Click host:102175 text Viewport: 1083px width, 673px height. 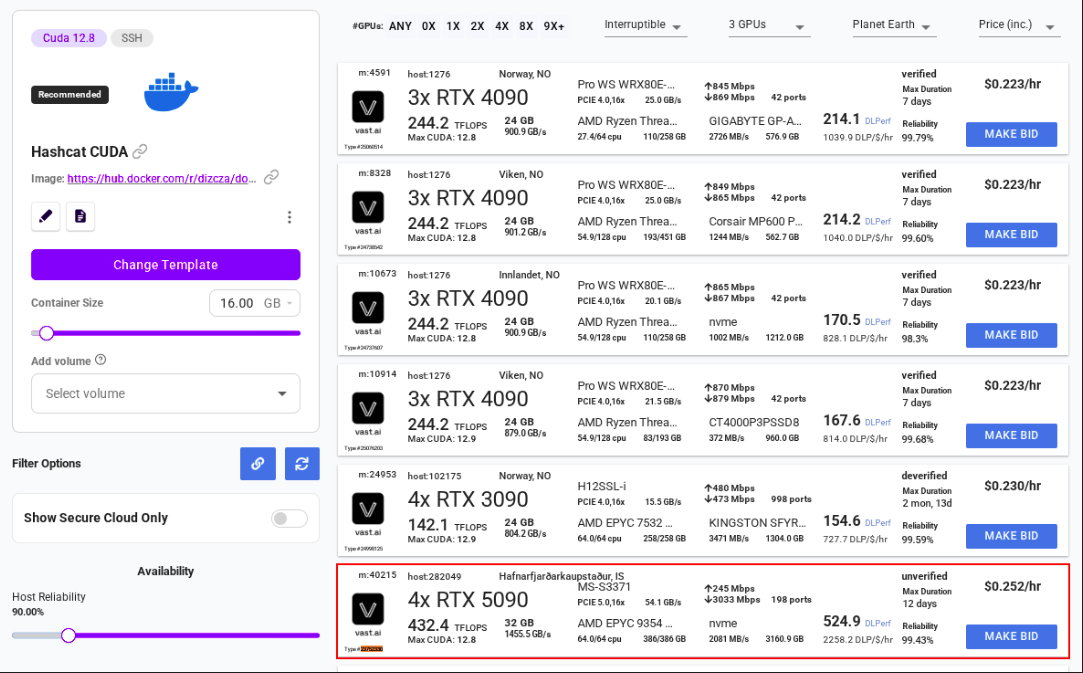coord(434,476)
